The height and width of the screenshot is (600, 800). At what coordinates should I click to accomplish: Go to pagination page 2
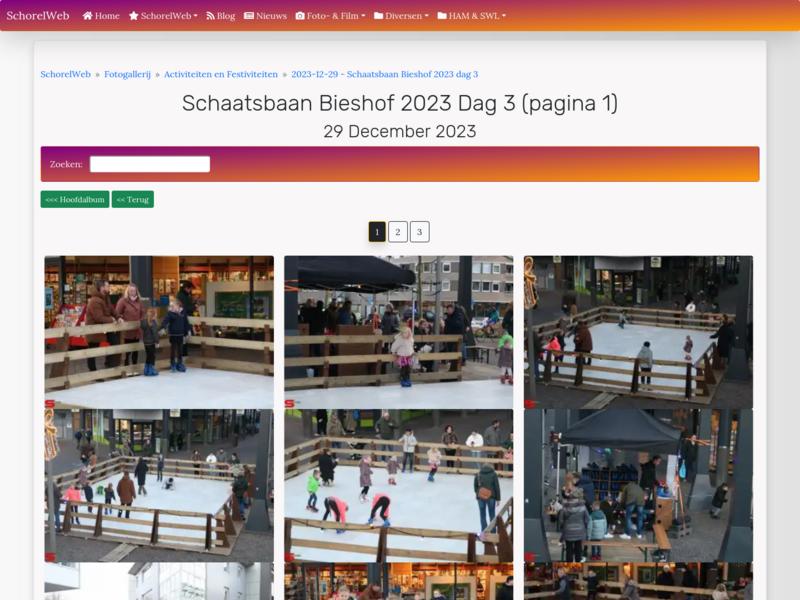398,232
